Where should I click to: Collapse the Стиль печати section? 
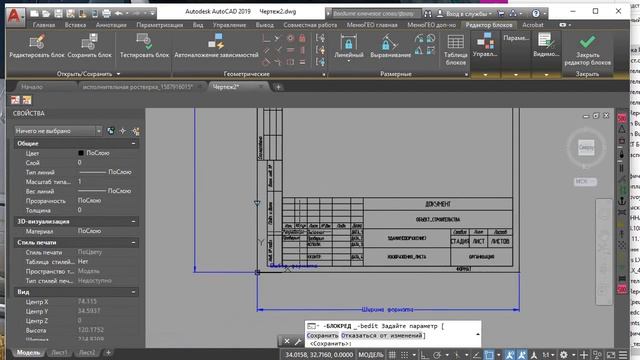coord(133,243)
